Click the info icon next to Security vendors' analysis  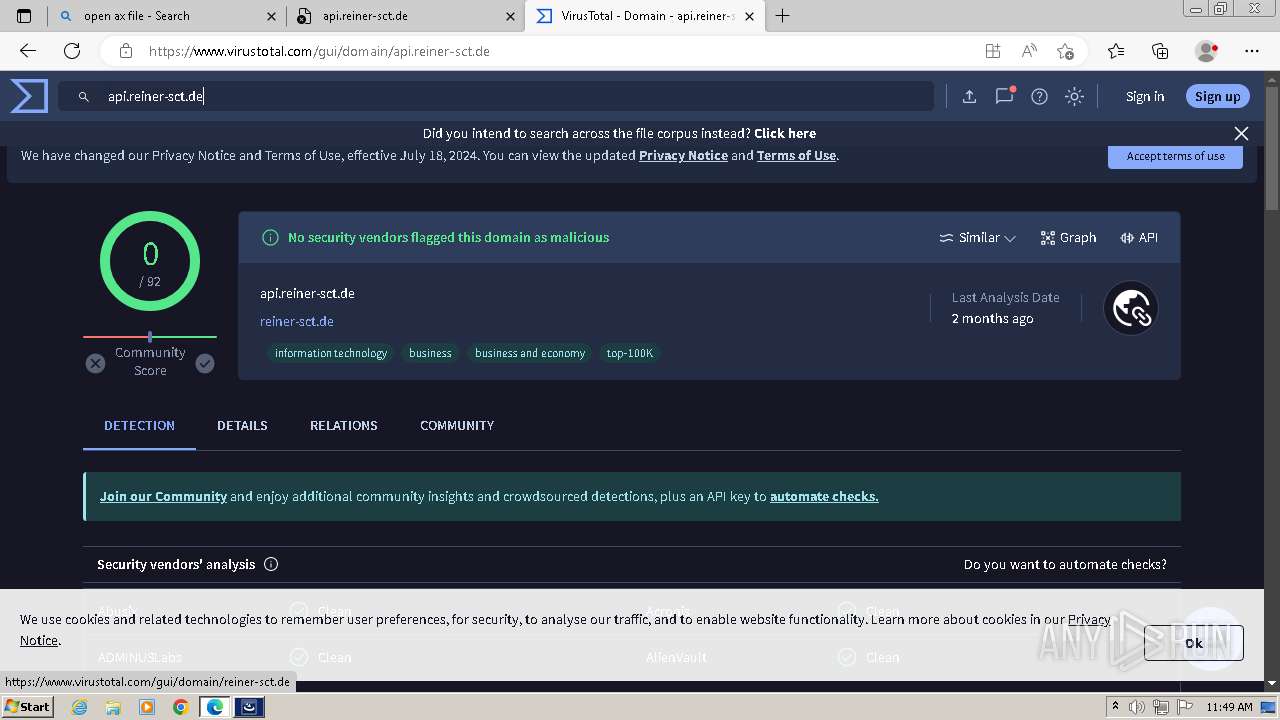point(271,564)
